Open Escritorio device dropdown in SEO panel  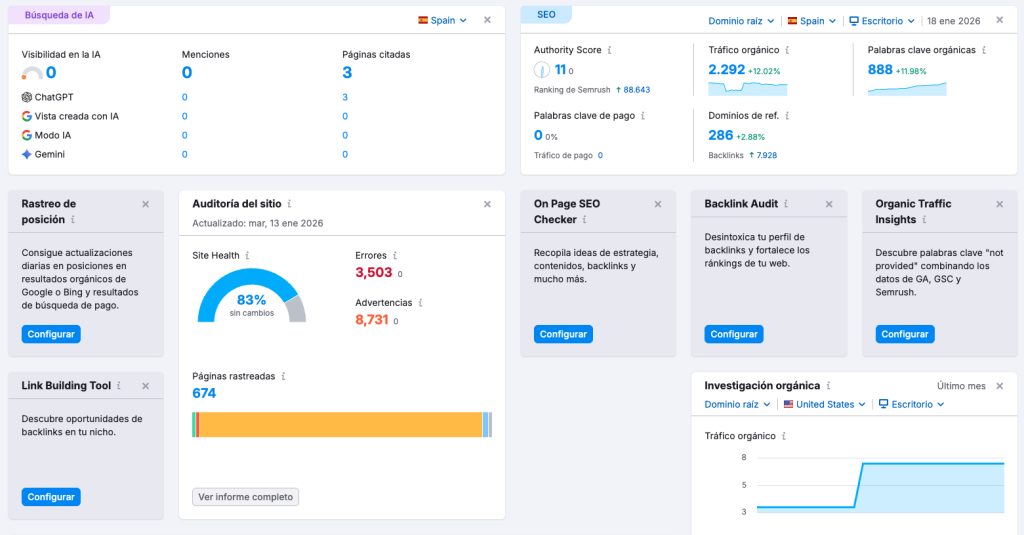tap(882, 21)
